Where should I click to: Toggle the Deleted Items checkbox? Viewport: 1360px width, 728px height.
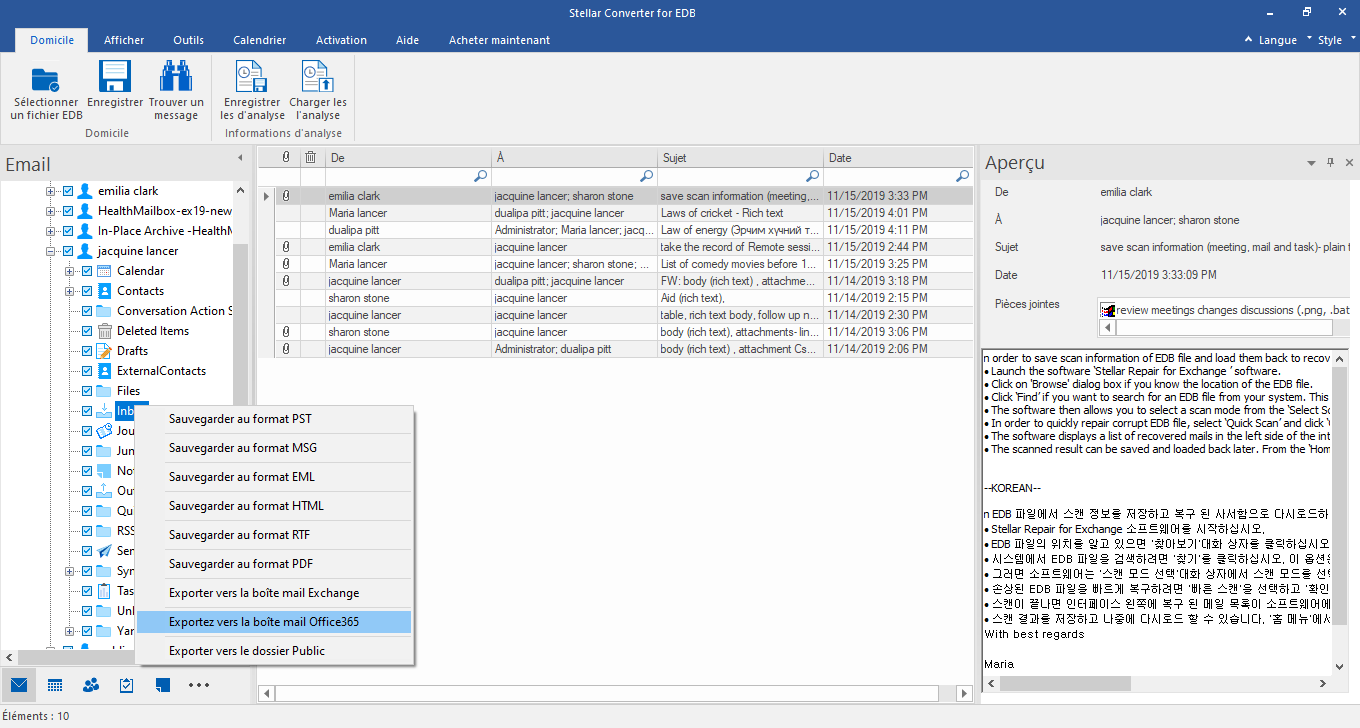pos(87,331)
